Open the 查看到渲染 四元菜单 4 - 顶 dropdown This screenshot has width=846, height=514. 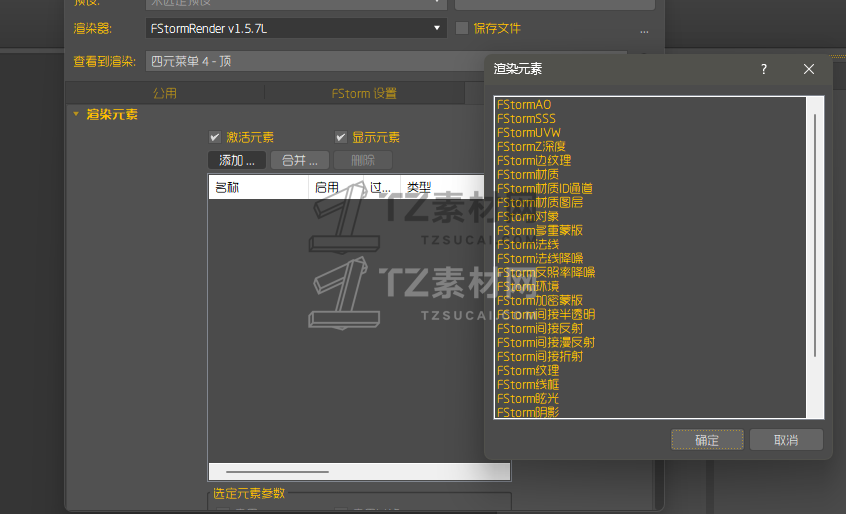(x=315, y=61)
